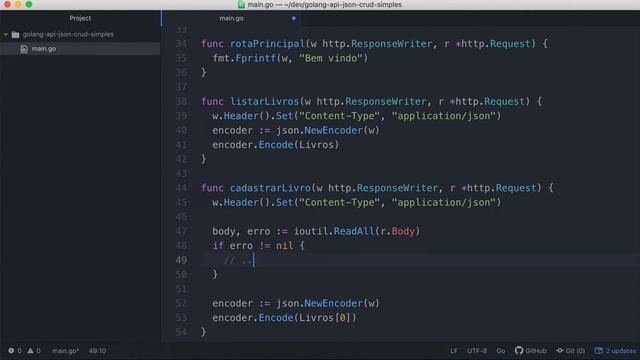640x360 pixels.
Task: Click line number 38 in gutter
Action: pyautogui.click(x=181, y=101)
